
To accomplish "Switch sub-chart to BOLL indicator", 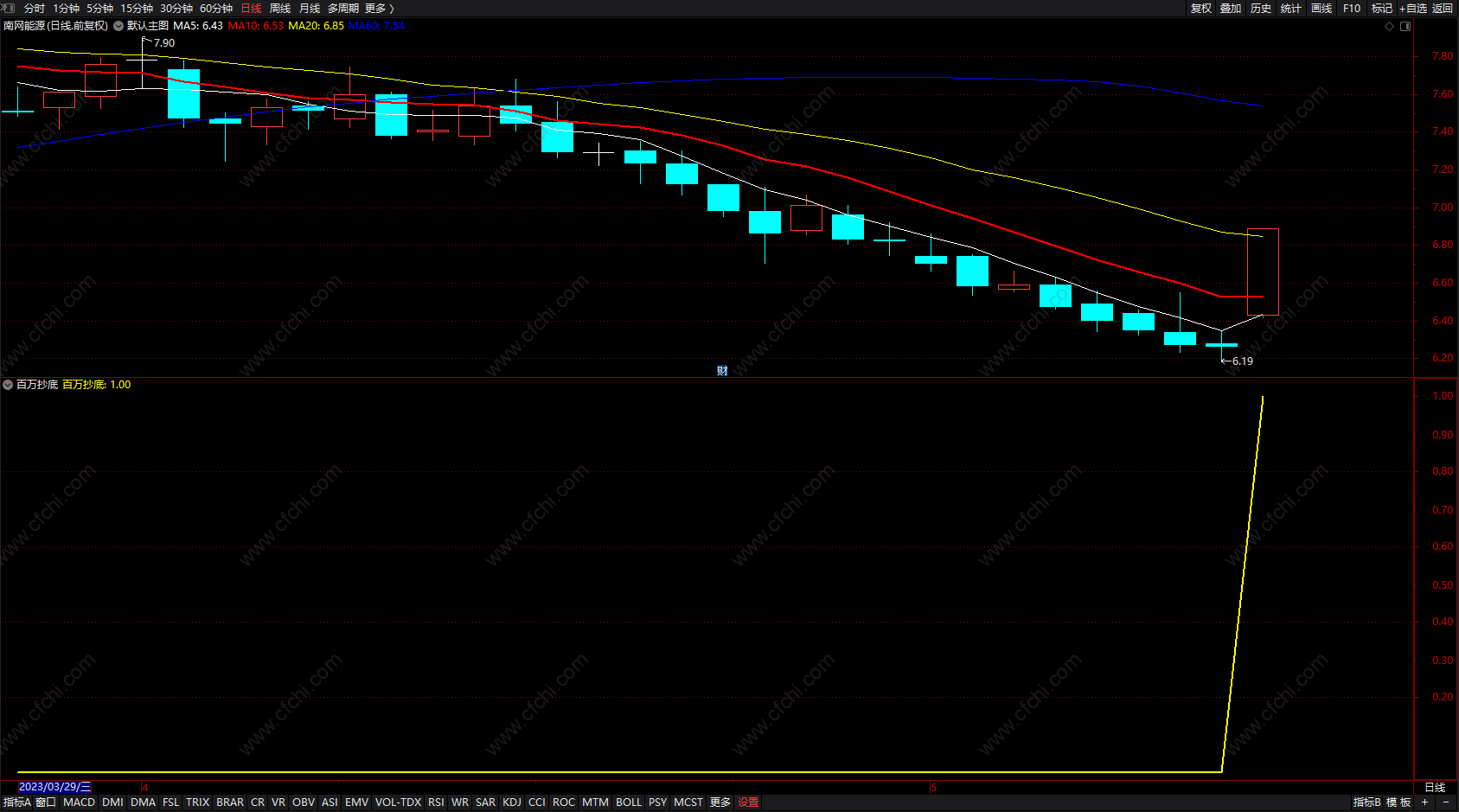I will point(629,802).
